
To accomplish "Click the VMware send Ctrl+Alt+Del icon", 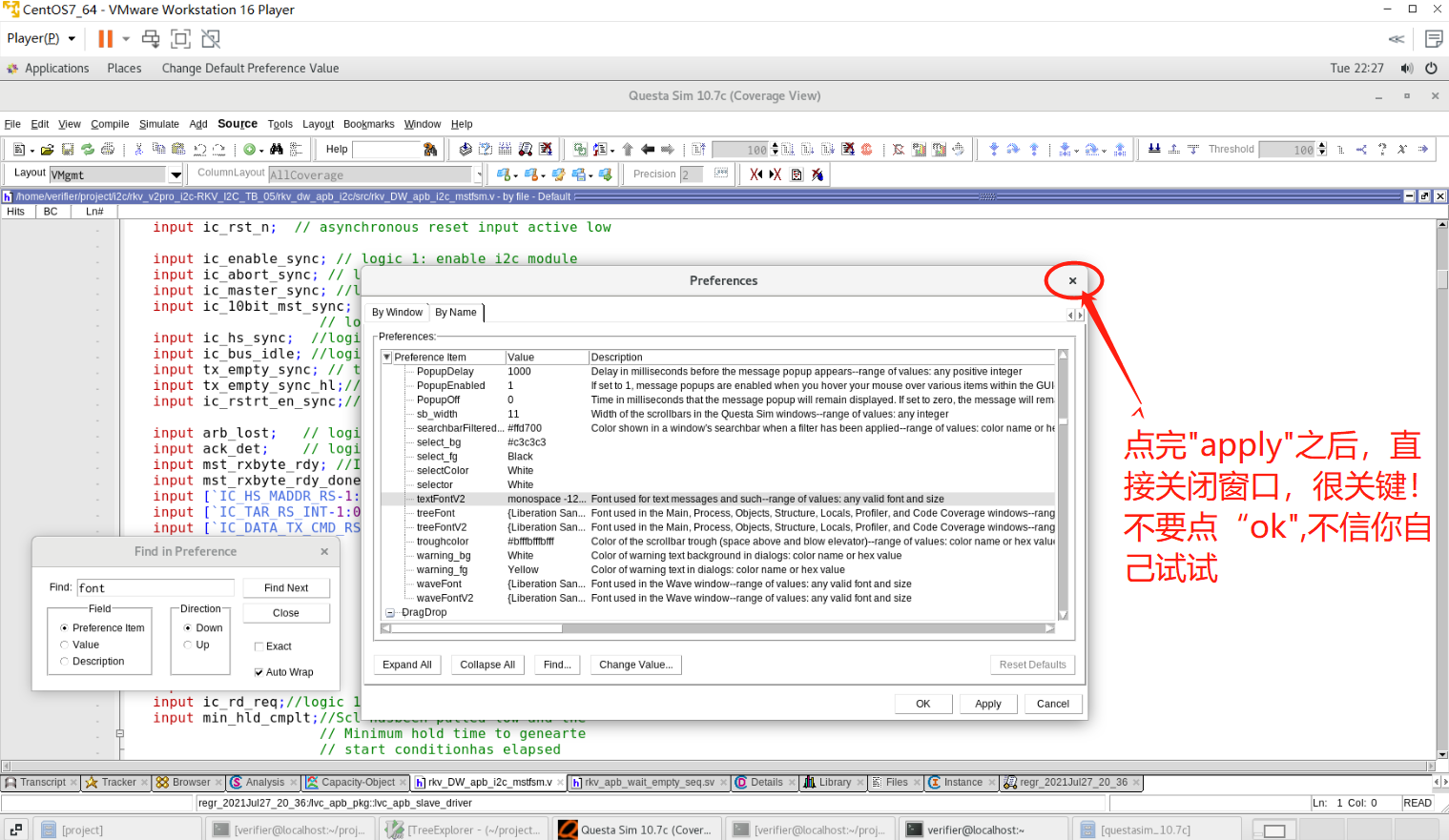I will pos(151,39).
